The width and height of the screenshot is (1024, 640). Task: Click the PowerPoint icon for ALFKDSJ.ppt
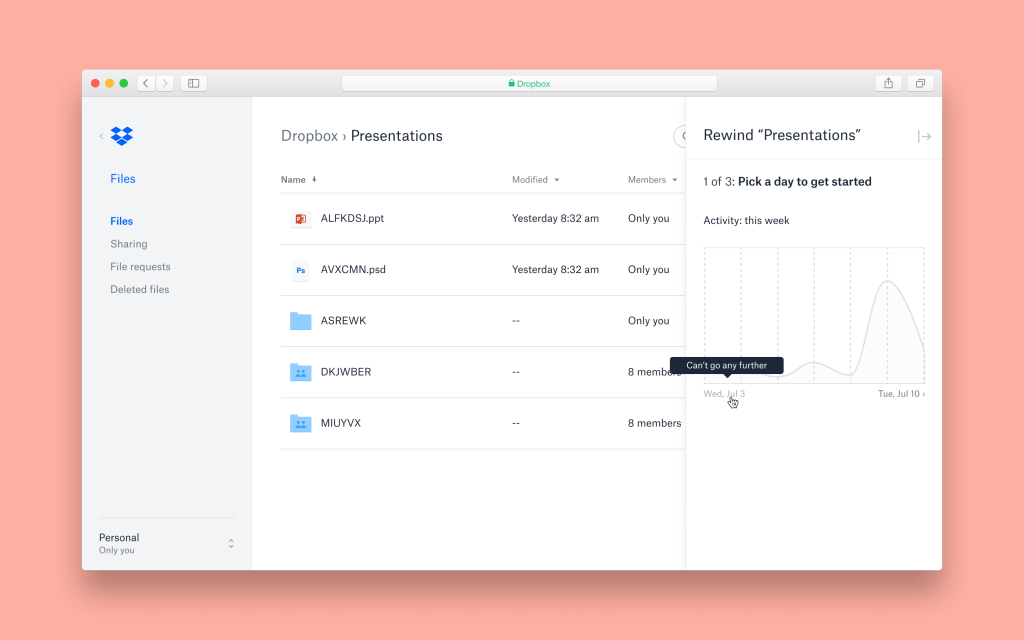click(x=300, y=219)
